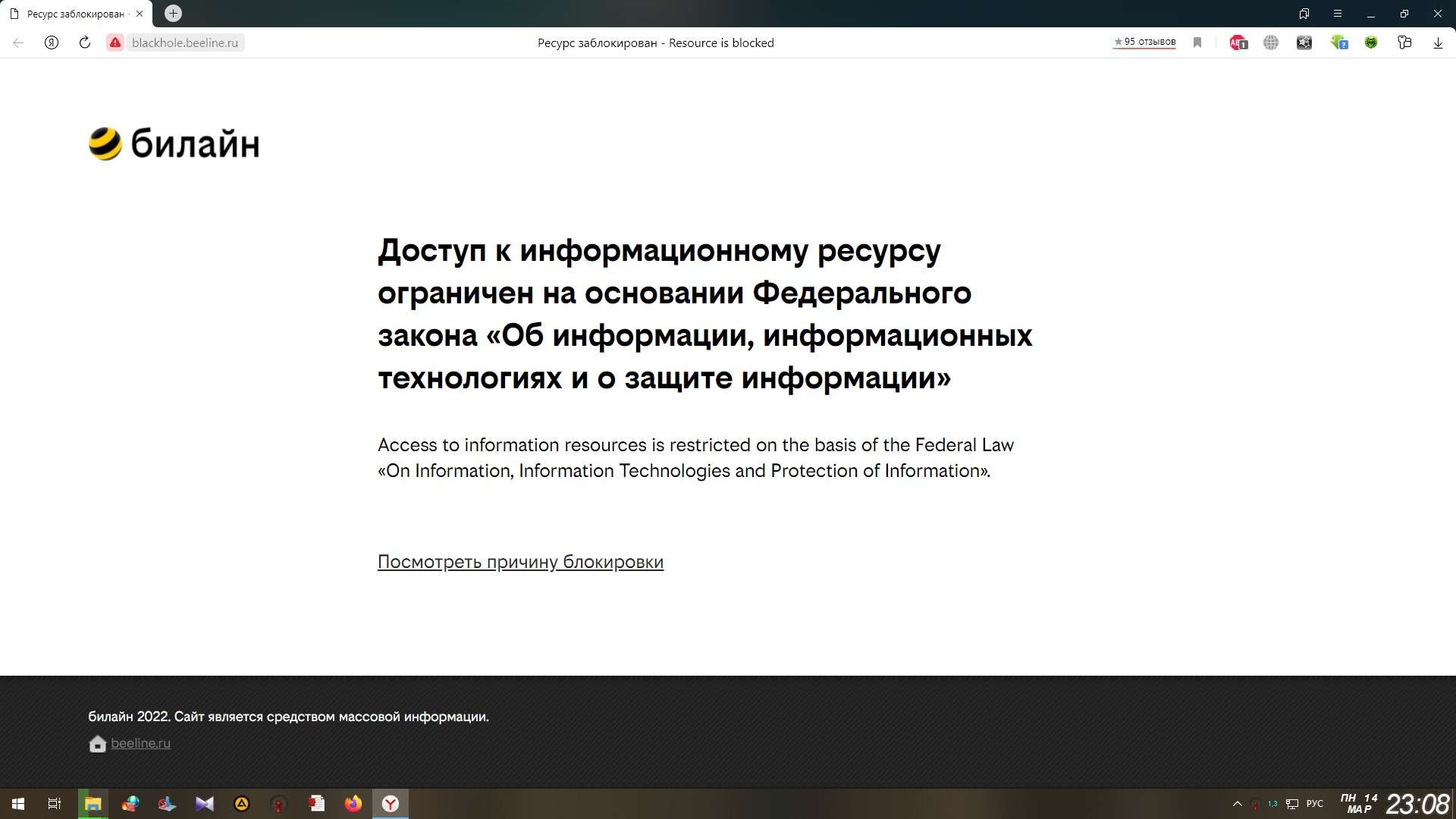This screenshot has height=819, width=1456.
Task: Open the '95 отзывов' site reviews
Action: (x=1144, y=42)
